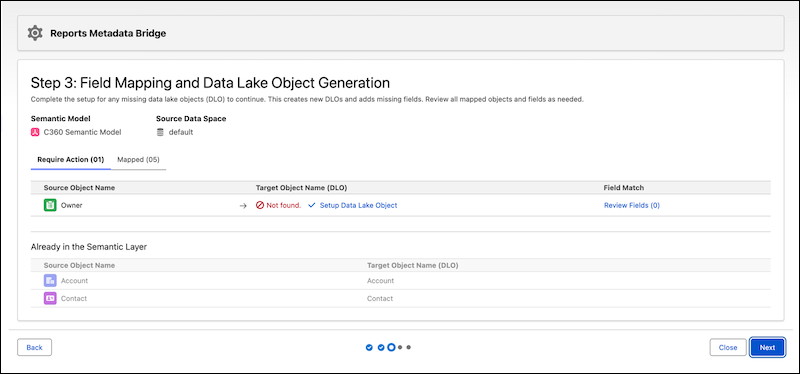Open the Require Action (01) tab

[70, 160]
